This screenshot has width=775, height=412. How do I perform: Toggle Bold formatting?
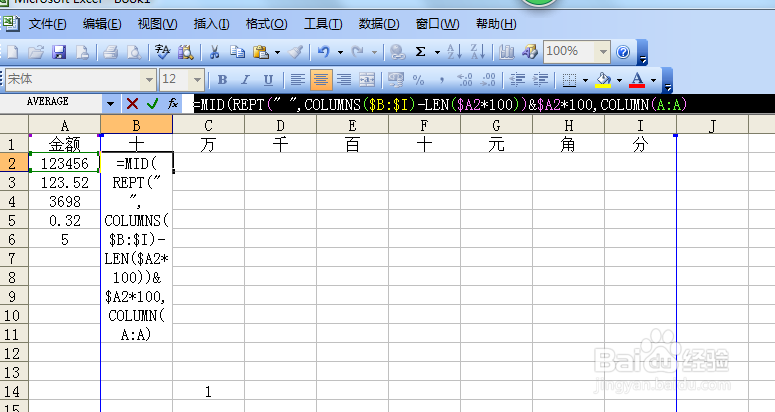(x=222, y=80)
